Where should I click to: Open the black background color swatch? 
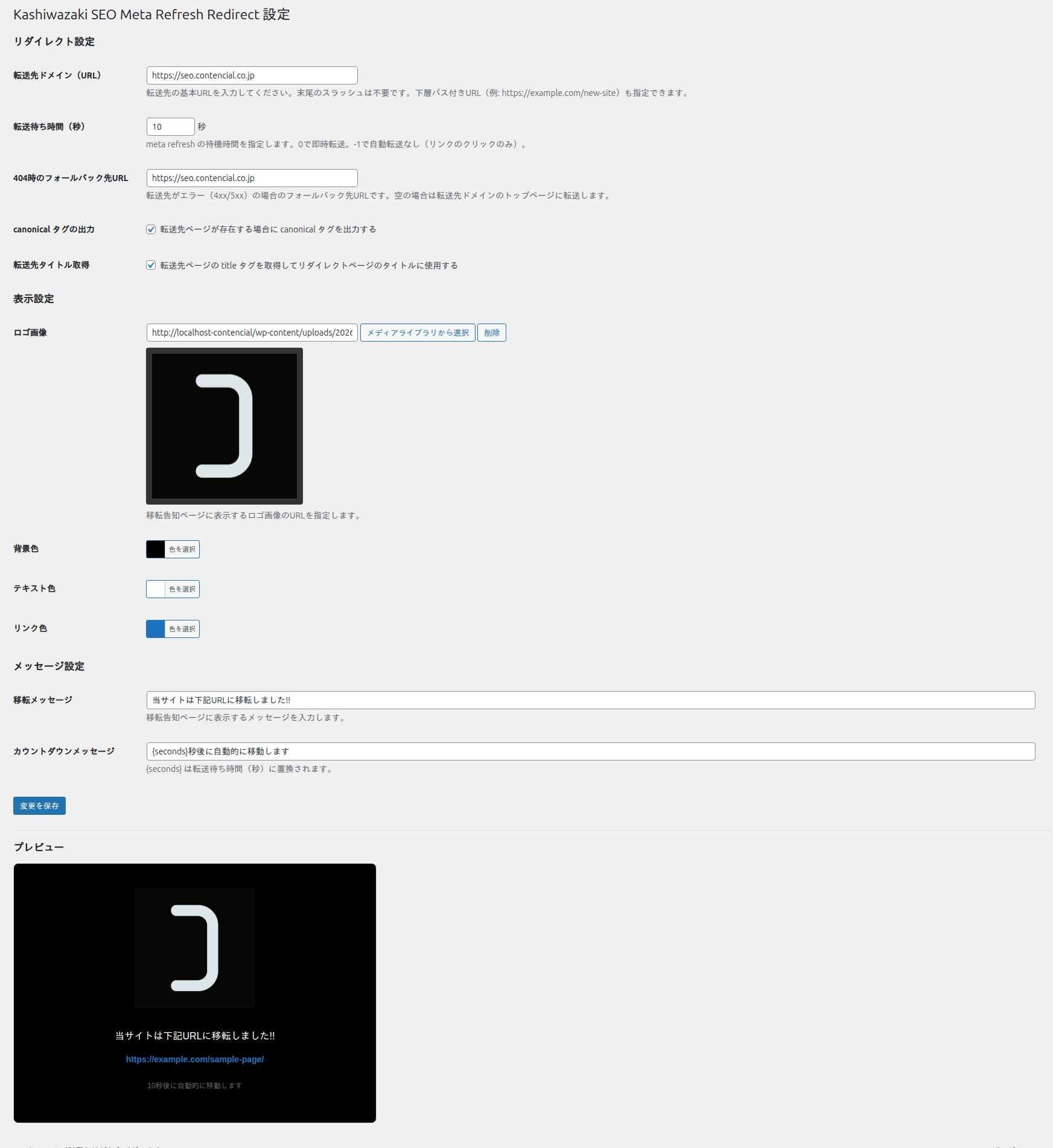pos(156,549)
